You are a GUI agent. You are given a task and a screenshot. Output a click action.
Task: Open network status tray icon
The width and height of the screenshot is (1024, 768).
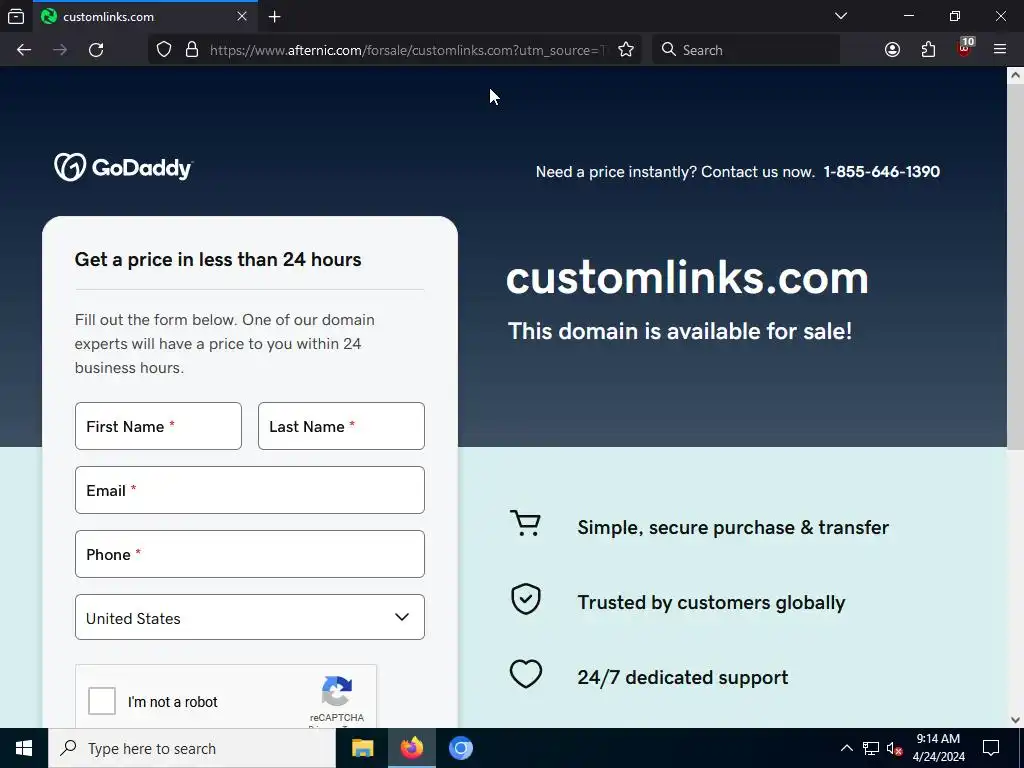(x=871, y=748)
